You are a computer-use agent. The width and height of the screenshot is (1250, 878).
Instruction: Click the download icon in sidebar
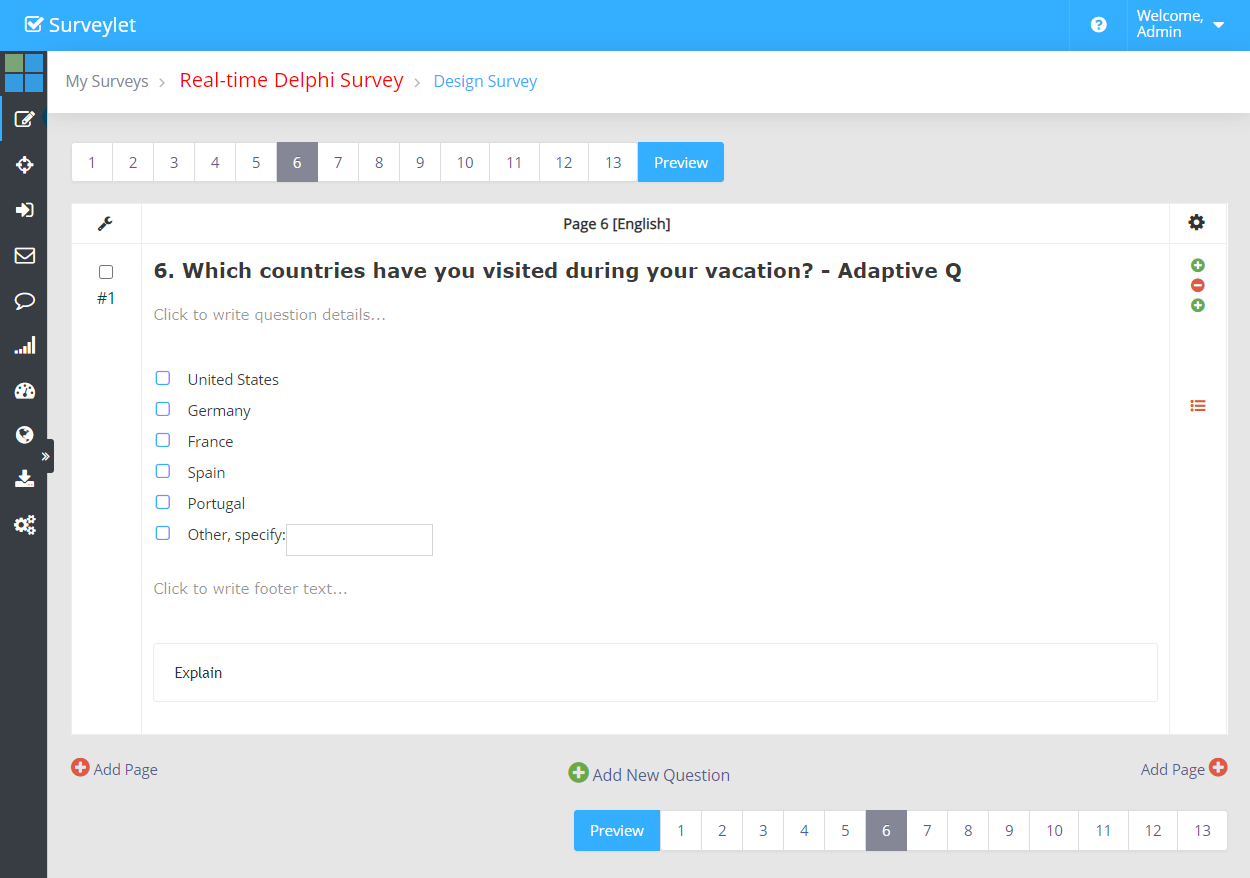tap(24, 479)
